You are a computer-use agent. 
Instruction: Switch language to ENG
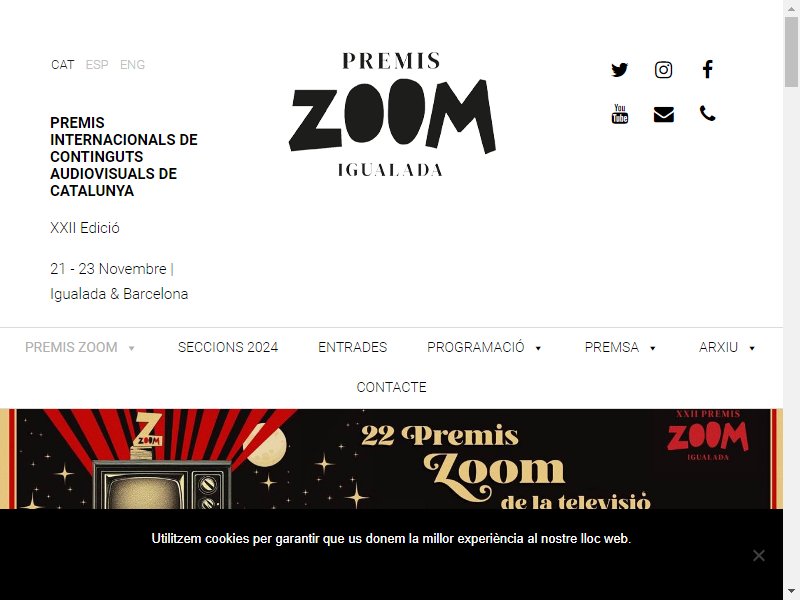(x=132, y=65)
